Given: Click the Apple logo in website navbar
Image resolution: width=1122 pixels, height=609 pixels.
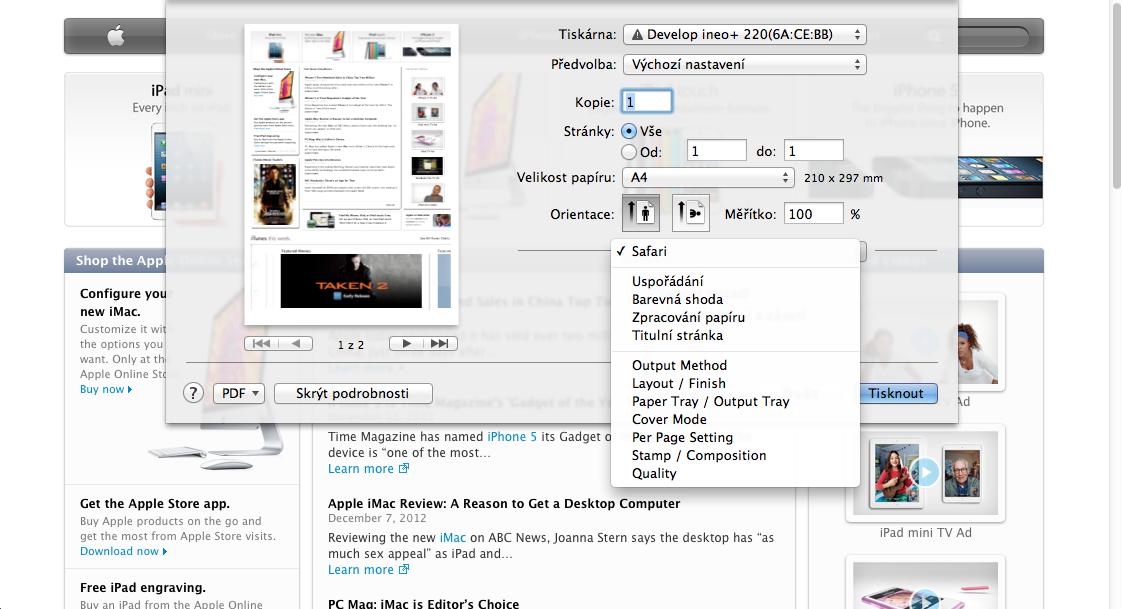Looking at the screenshot, I should (x=116, y=36).
